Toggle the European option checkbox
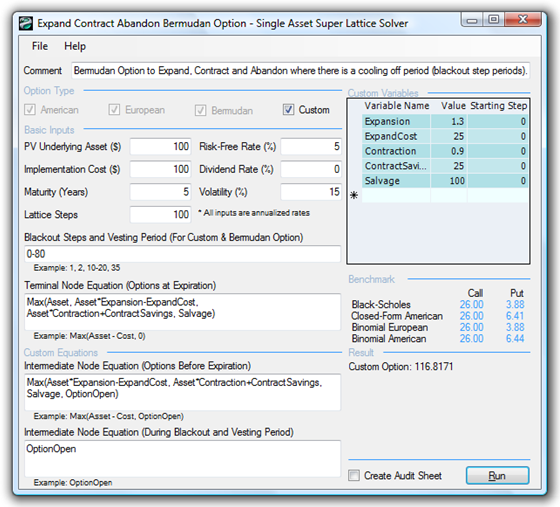The height and width of the screenshot is (507, 560). pos(114,110)
